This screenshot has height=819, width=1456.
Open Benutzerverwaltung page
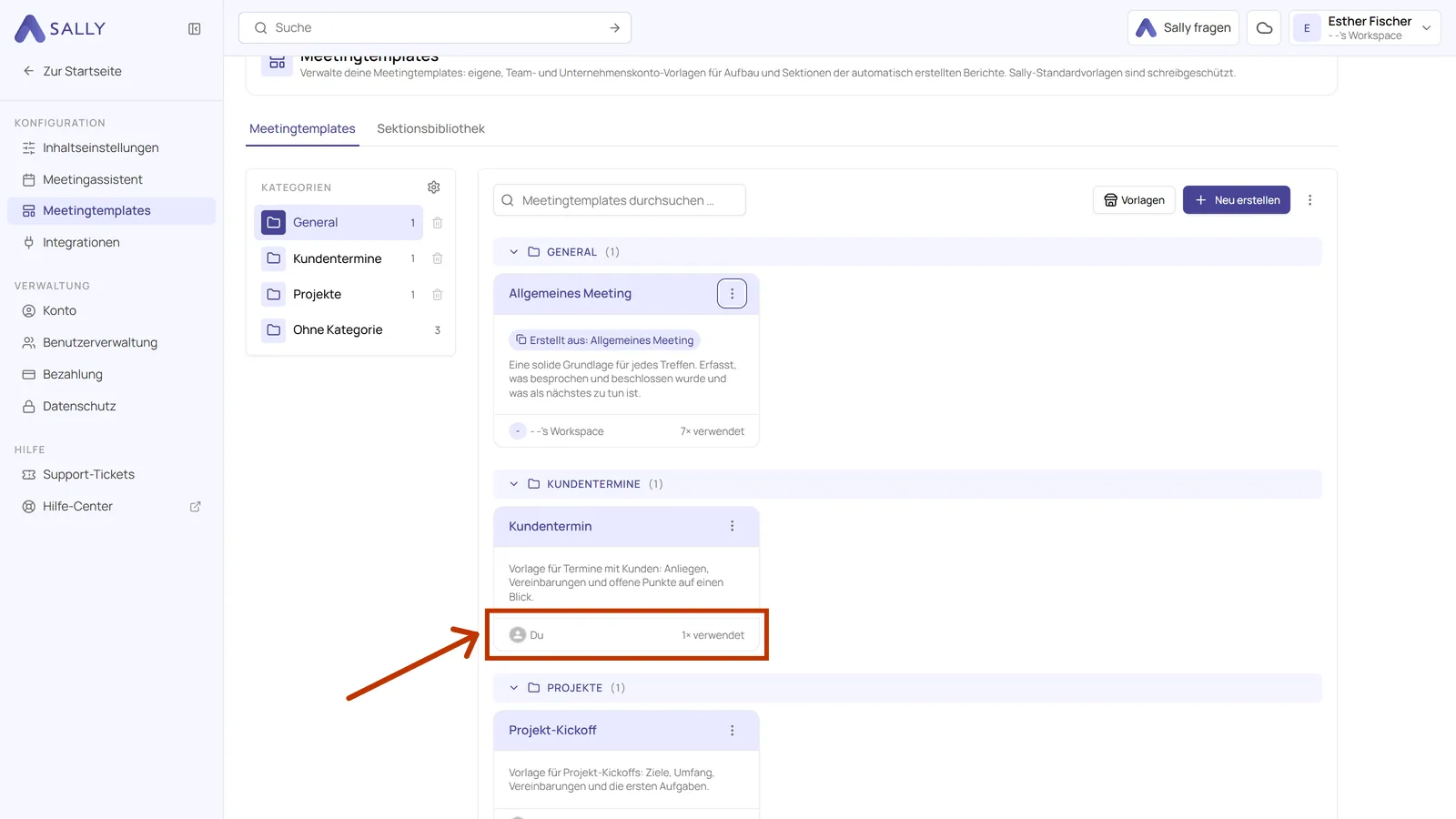pos(111,342)
